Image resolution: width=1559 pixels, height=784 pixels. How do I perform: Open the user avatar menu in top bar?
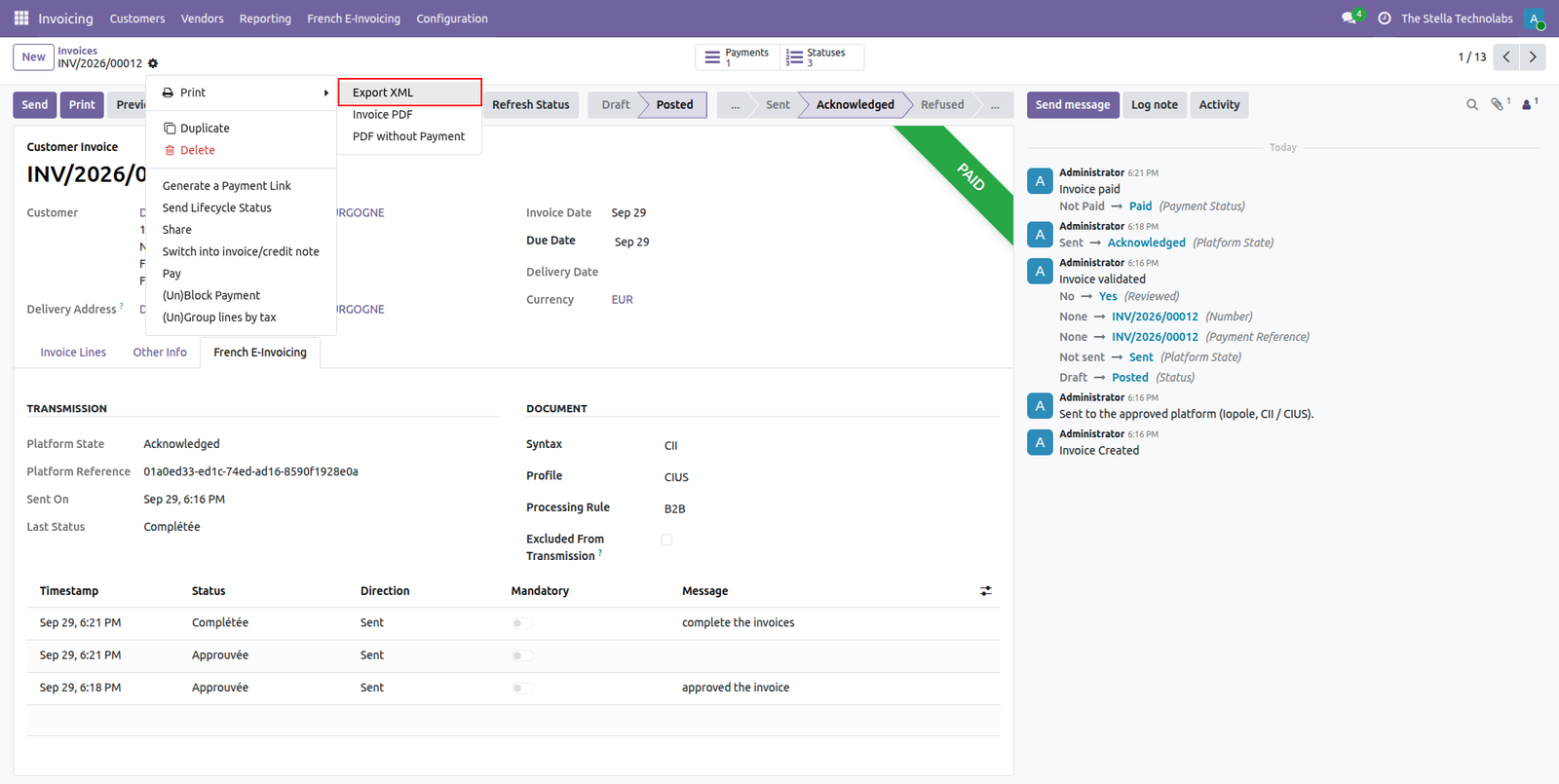coord(1534,19)
